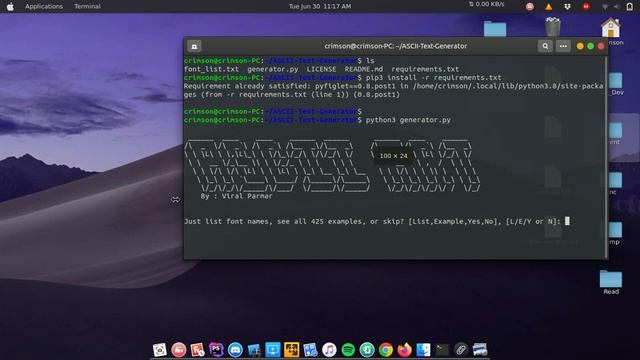Click the terminal input cursor after [L/E/Y or N]:
The image size is (640, 360).
click(x=567, y=221)
